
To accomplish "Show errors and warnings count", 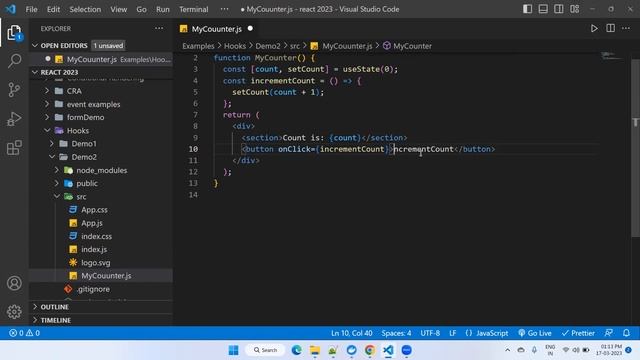I will (24, 333).
